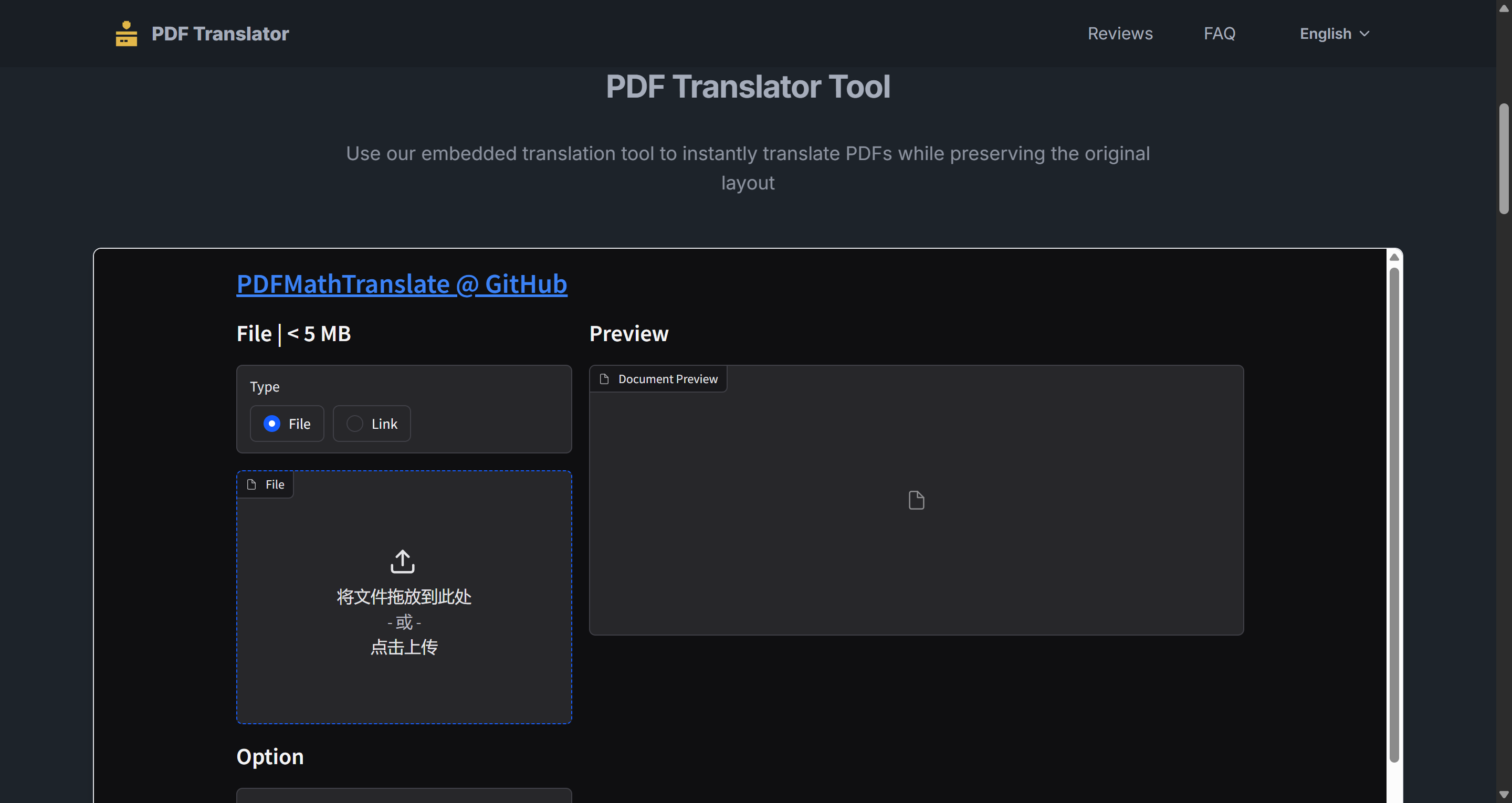Viewport: 1512px width, 803px height.
Task: Click the 点击上传 upload text
Action: [404, 647]
